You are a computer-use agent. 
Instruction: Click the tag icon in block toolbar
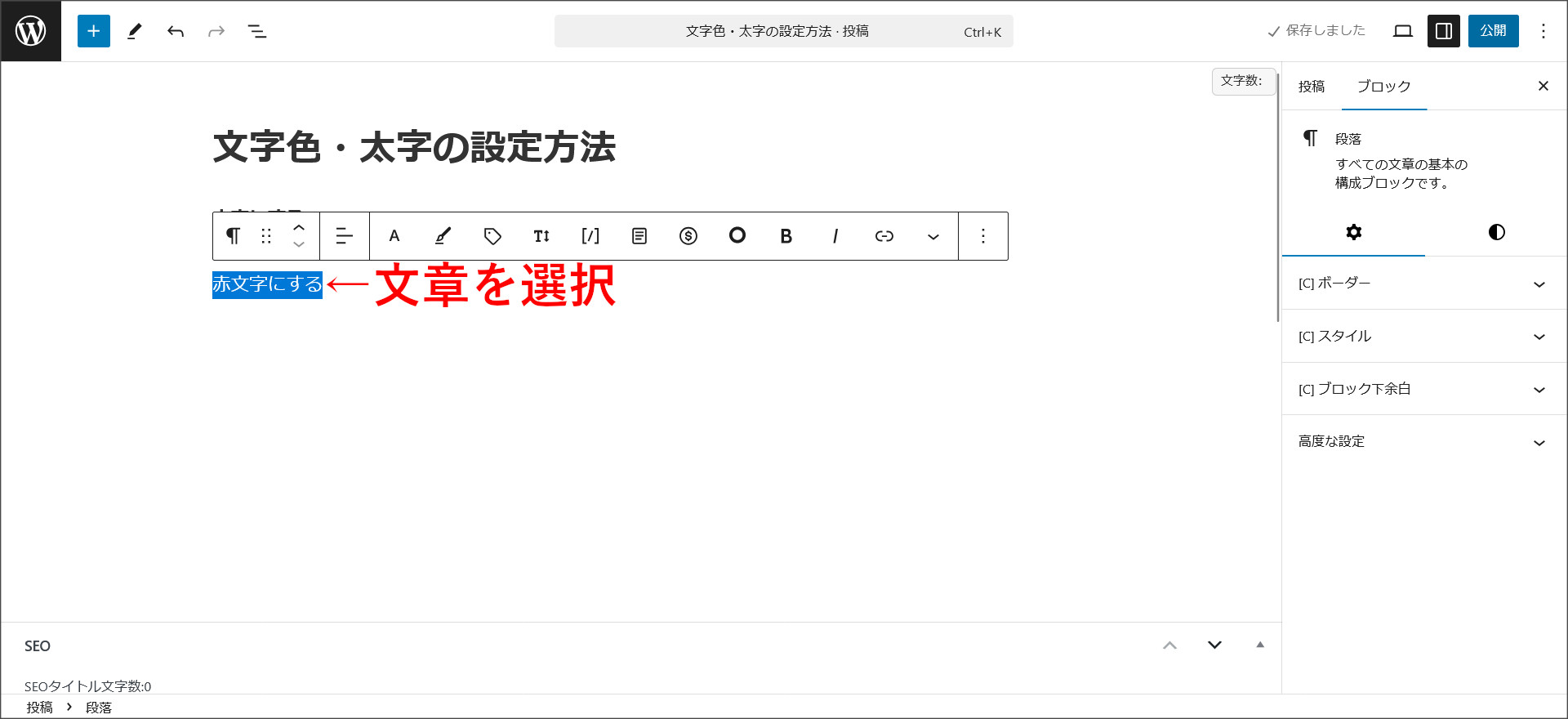coord(492,236)
